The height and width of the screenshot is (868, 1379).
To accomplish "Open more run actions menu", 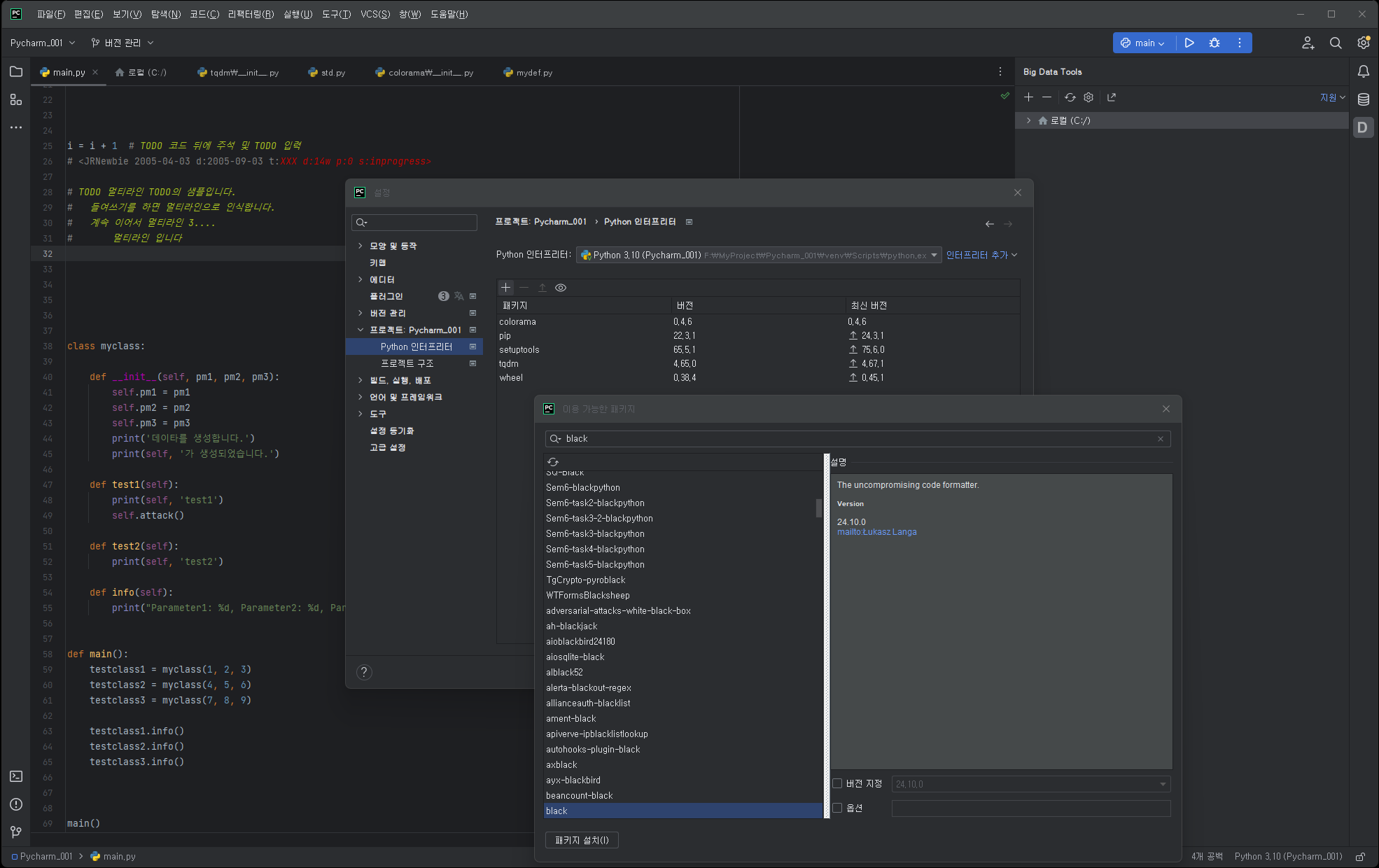I will [x=1240, y=43].
